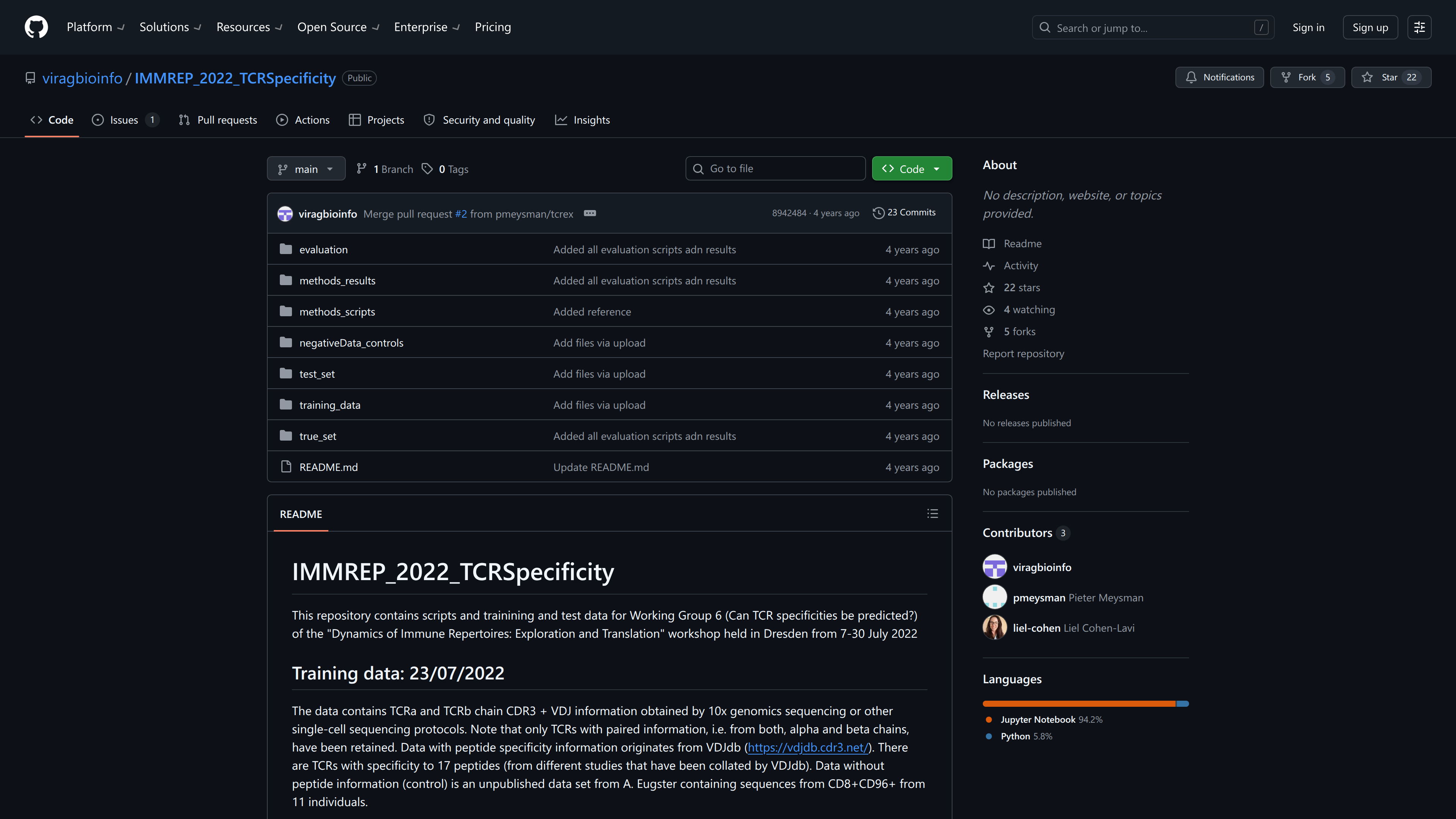Open the viragbioinfo owner link in title
The height and width of the screenshot is (819, 1456).
pos(82,78)
